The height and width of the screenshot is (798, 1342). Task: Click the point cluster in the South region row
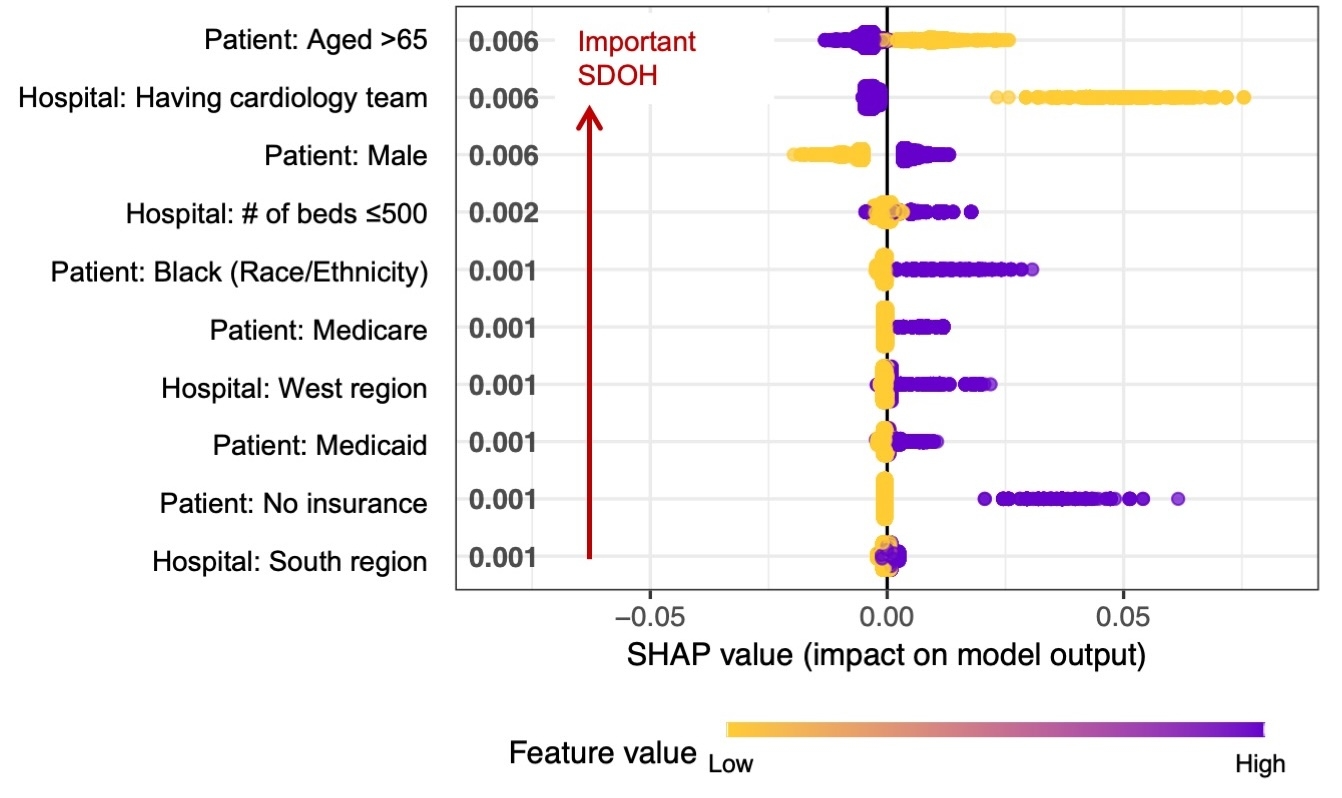(x=888, y=558)
